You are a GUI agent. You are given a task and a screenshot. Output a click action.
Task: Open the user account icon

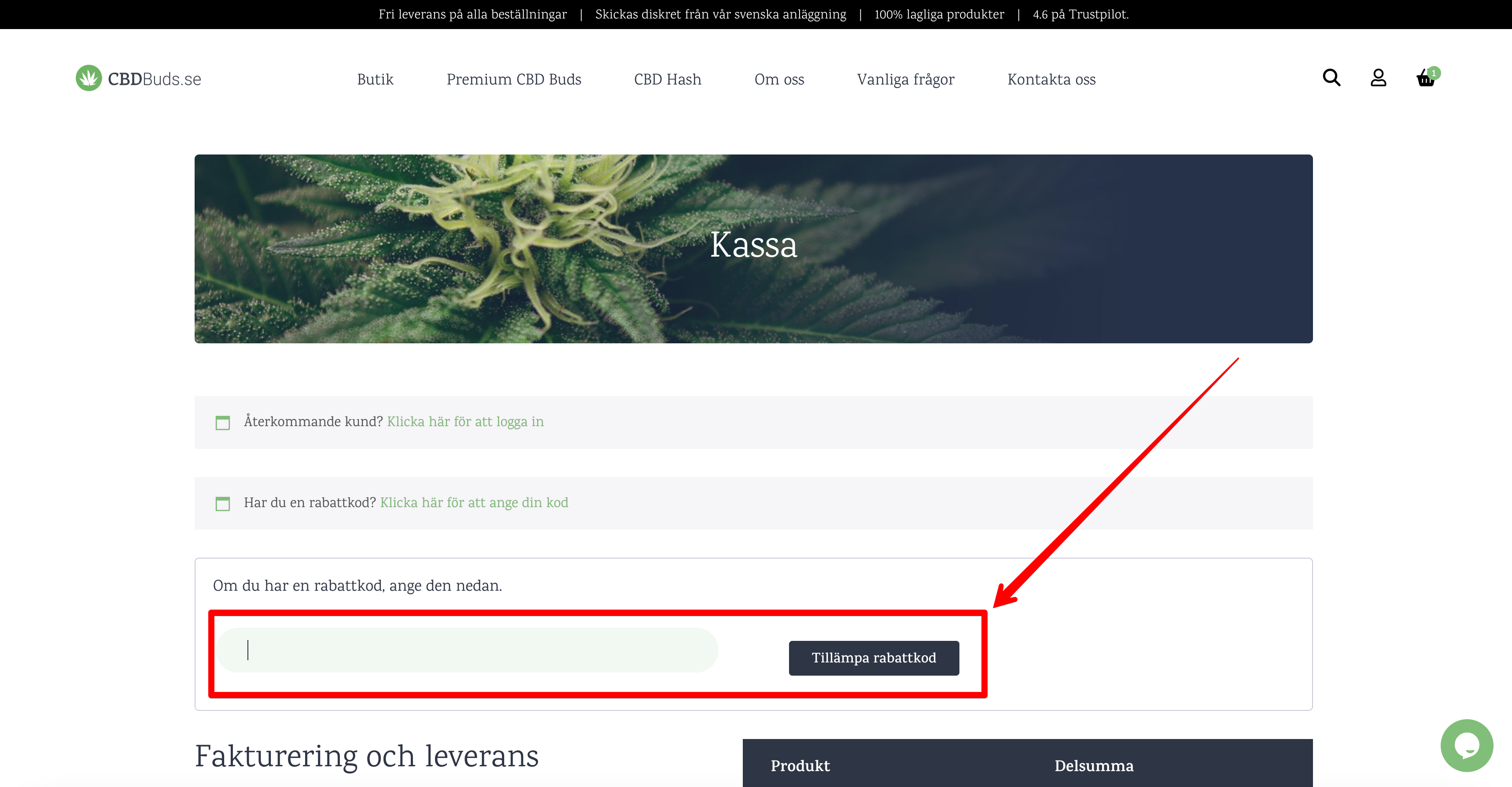pyautogui.click(x=1378, y=77)
